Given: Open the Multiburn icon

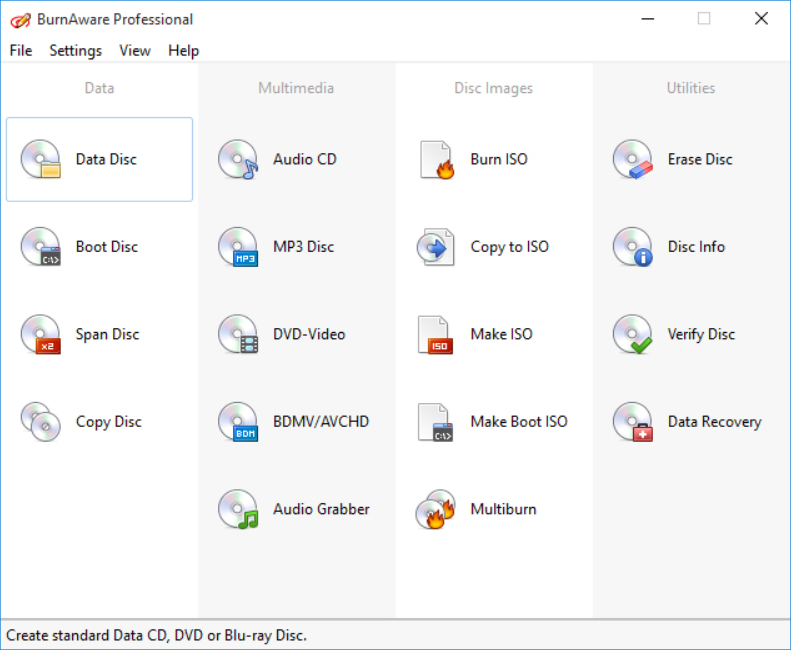Looking at the screenshot, I should point(436,509).
